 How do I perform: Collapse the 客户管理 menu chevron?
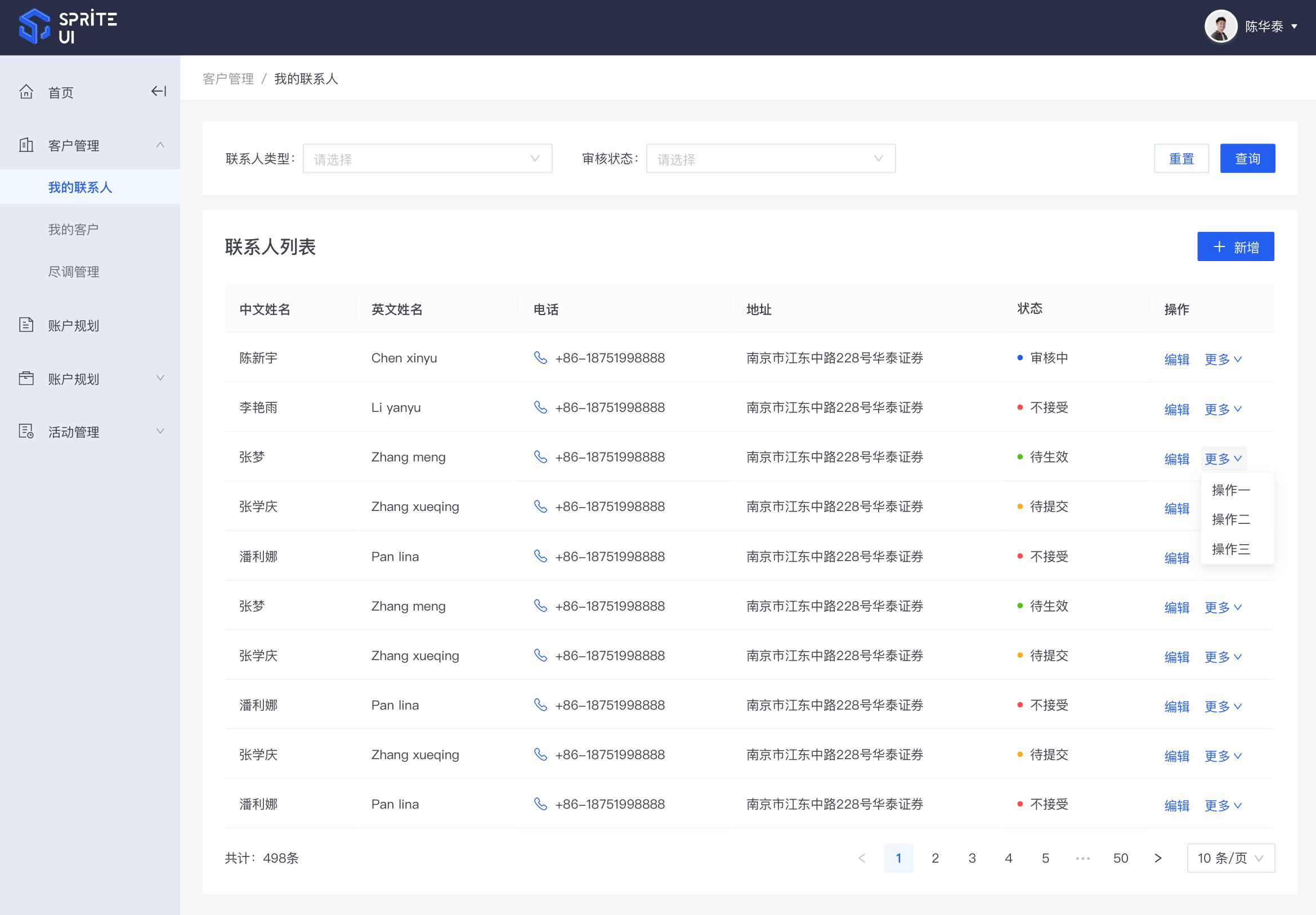point(160,145)
